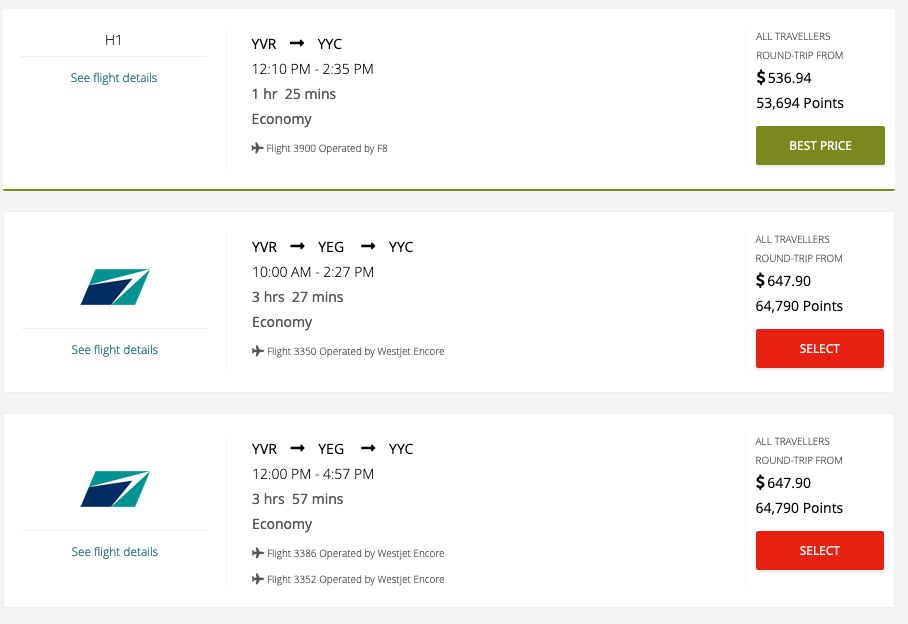Click the airplane icon beside Flight 3352

coord(256,579)
